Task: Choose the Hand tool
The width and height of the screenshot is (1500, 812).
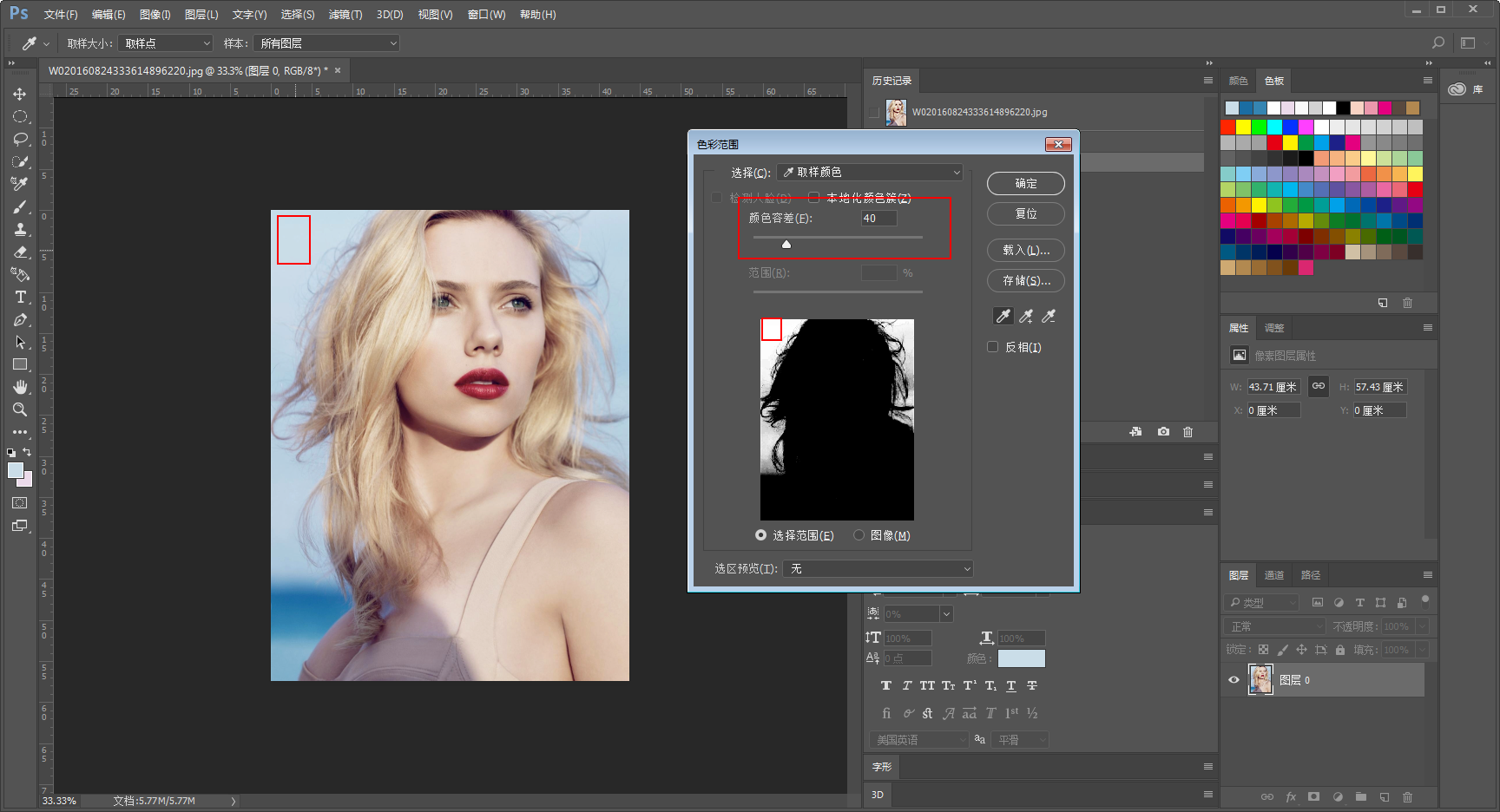Action: click(x=20, y=387)
